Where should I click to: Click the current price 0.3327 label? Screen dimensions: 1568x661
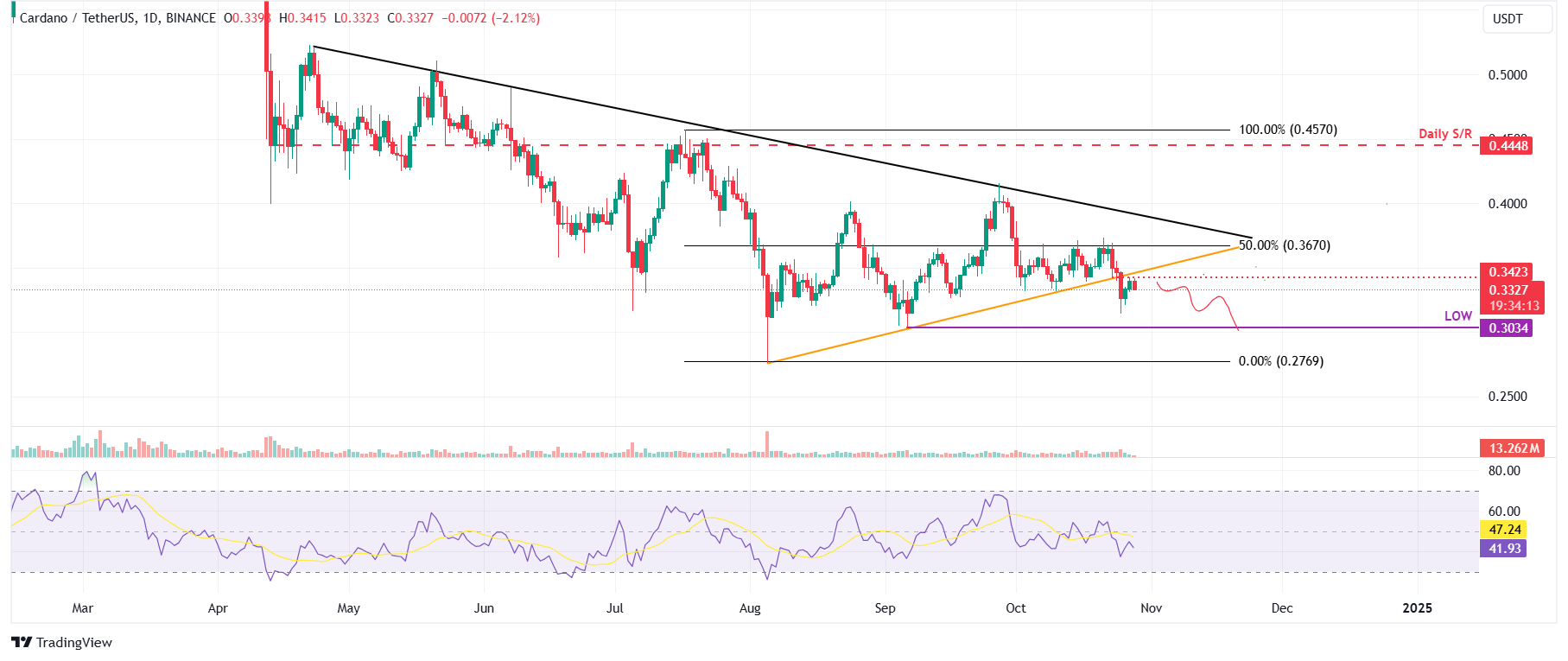click(1508, 290)
